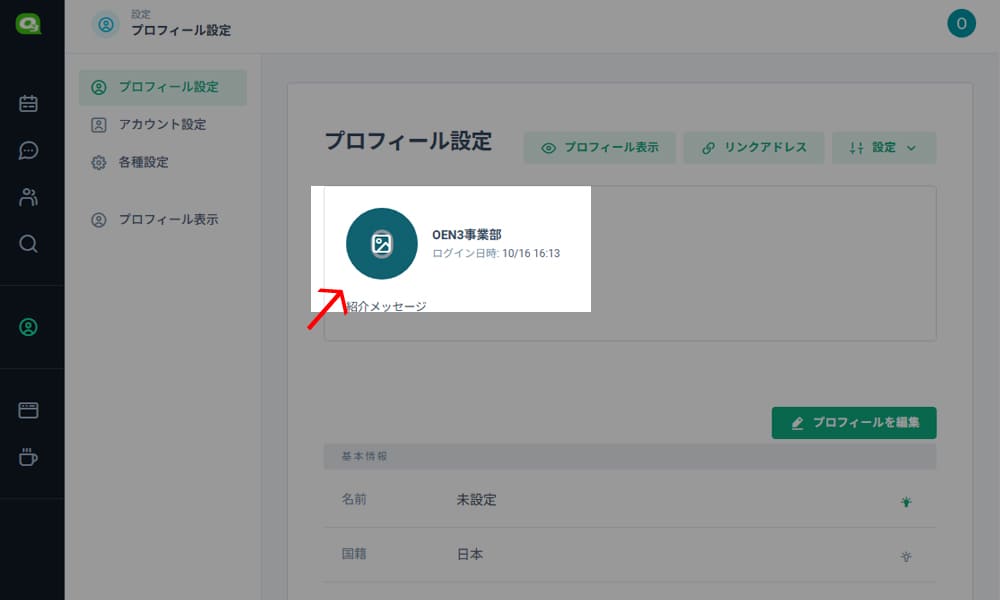
Task: Open the users group icon
Action: [x=28, y=197]
